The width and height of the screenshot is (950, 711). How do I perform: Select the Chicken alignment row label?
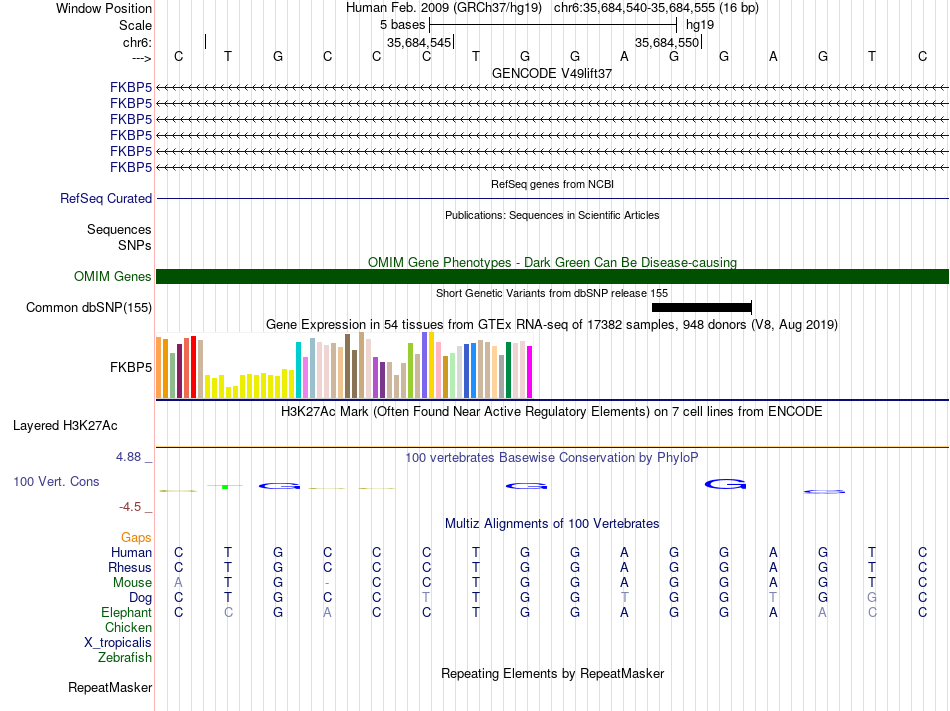click(128, 627)
